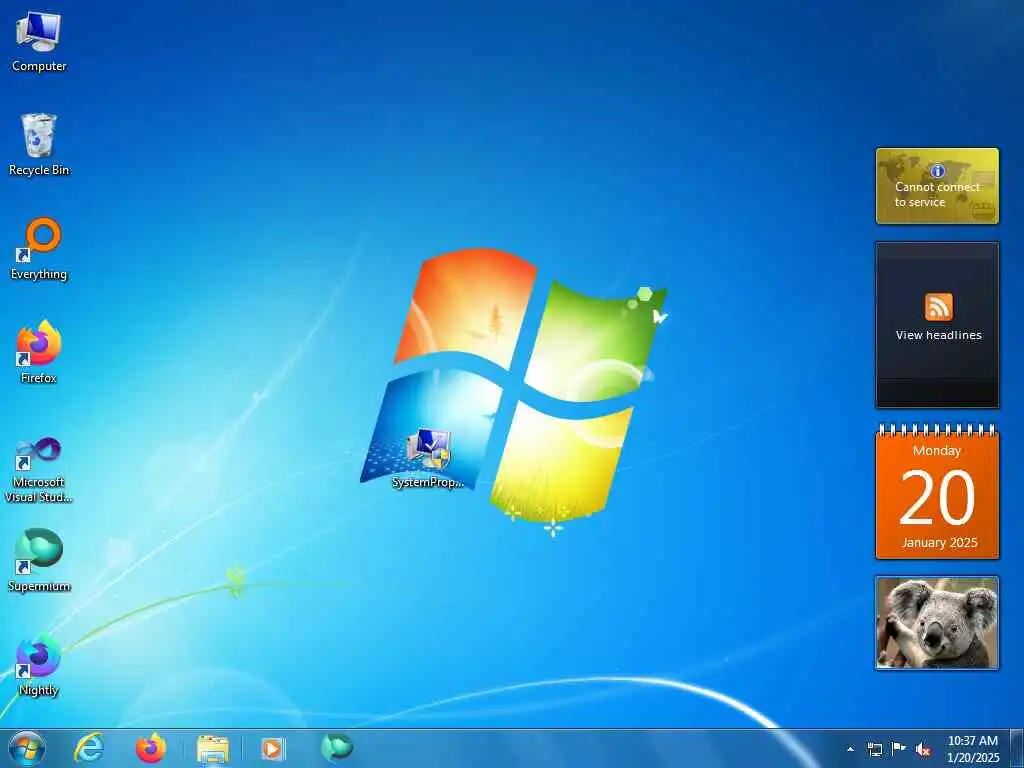Screen dimensions: 1024x768
Task: Select the Microsoft Visual Studio shortcut
Action: pos(39,470)
